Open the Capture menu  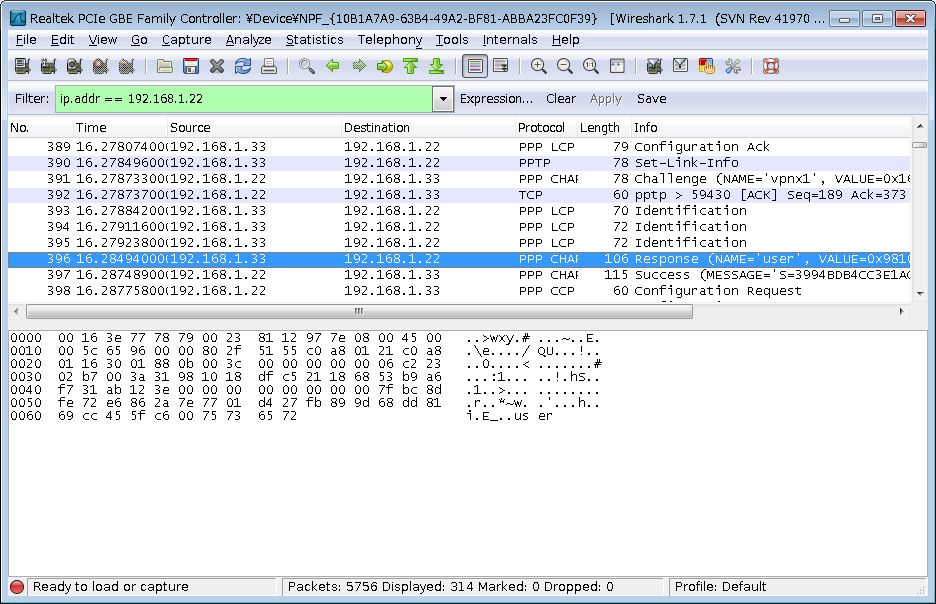pyautogui.click(x=187, y=40)
